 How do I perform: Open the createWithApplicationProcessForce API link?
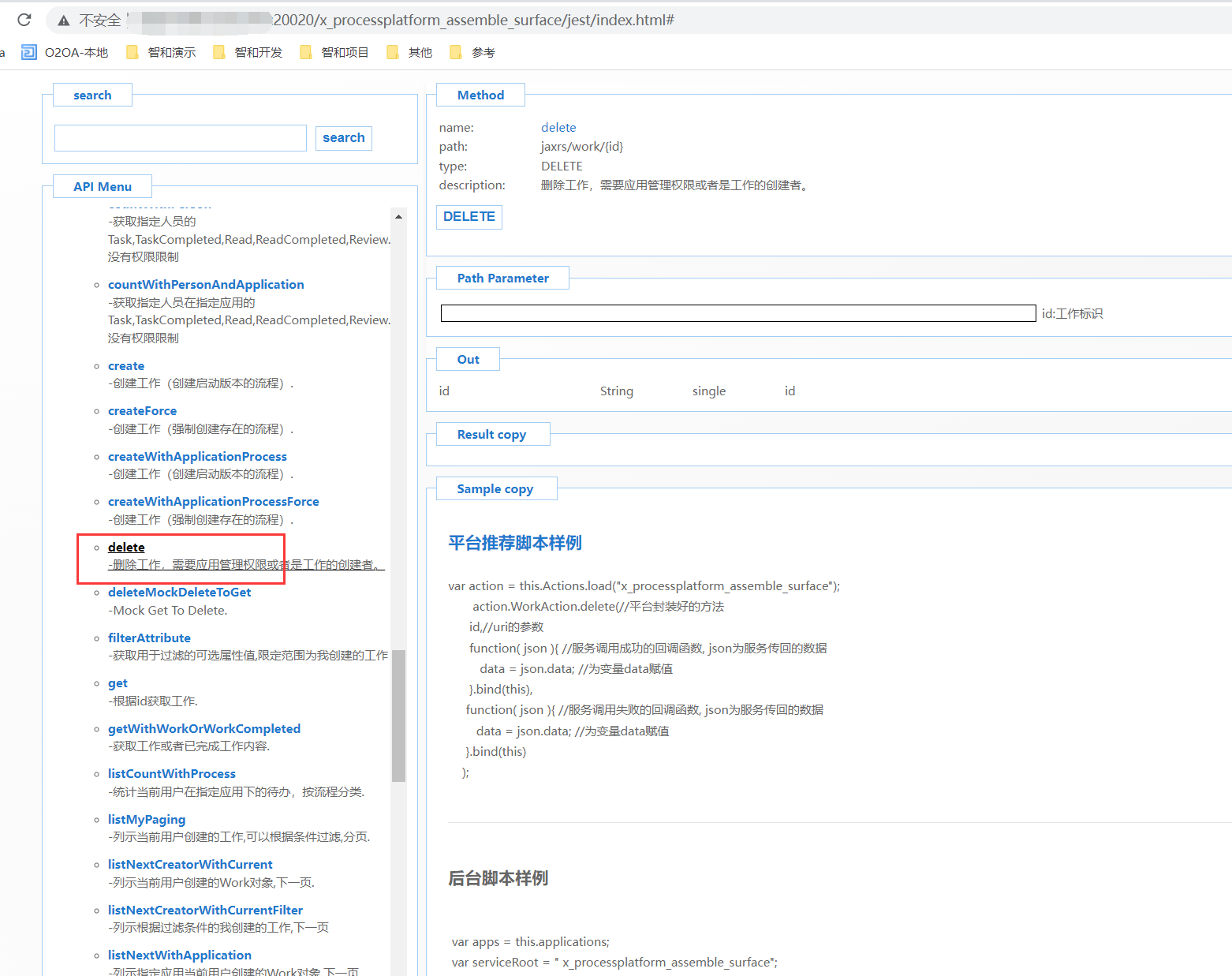(214, 501)
